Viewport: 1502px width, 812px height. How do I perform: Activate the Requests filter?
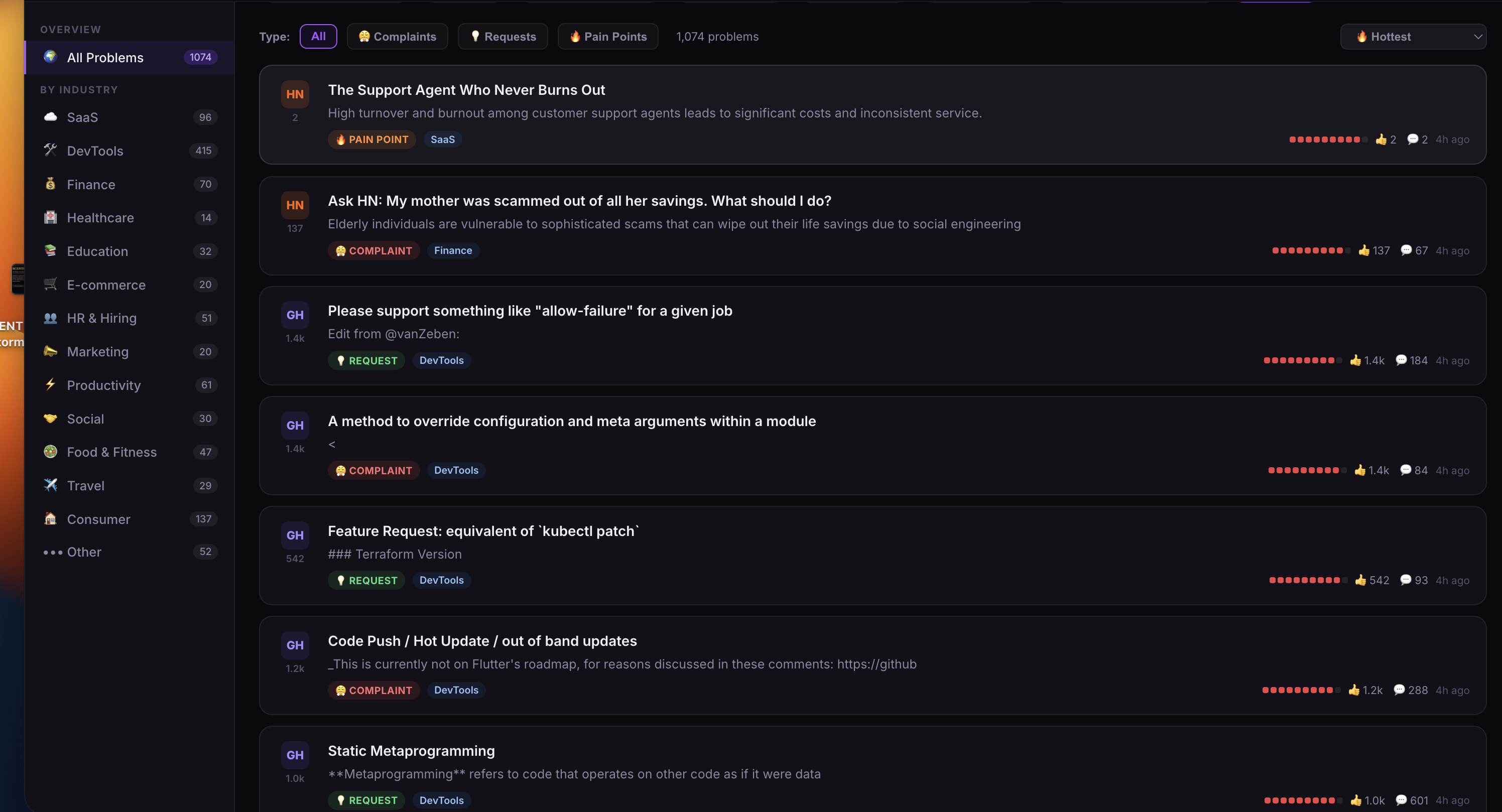pyautogui.click(x=503, y=36)
